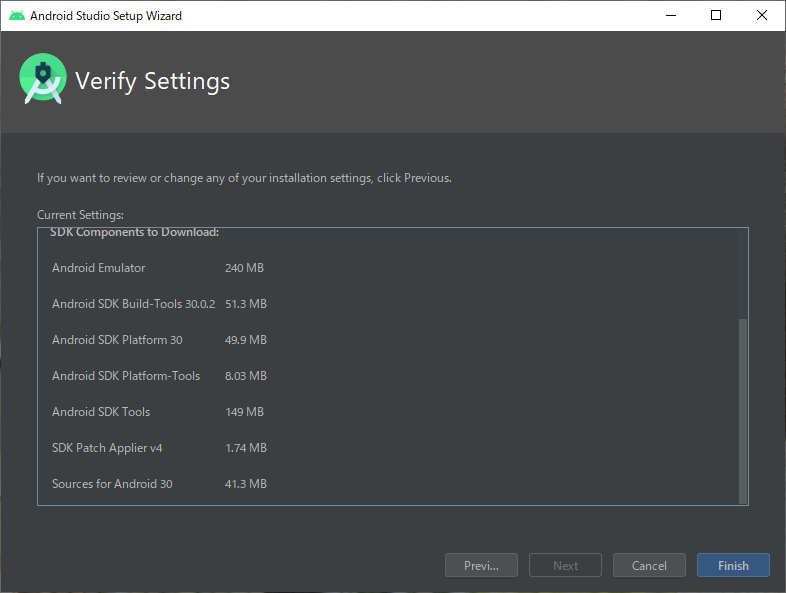
Task: Select Android SDK Platform 30 entry
Action: point(117,340)
